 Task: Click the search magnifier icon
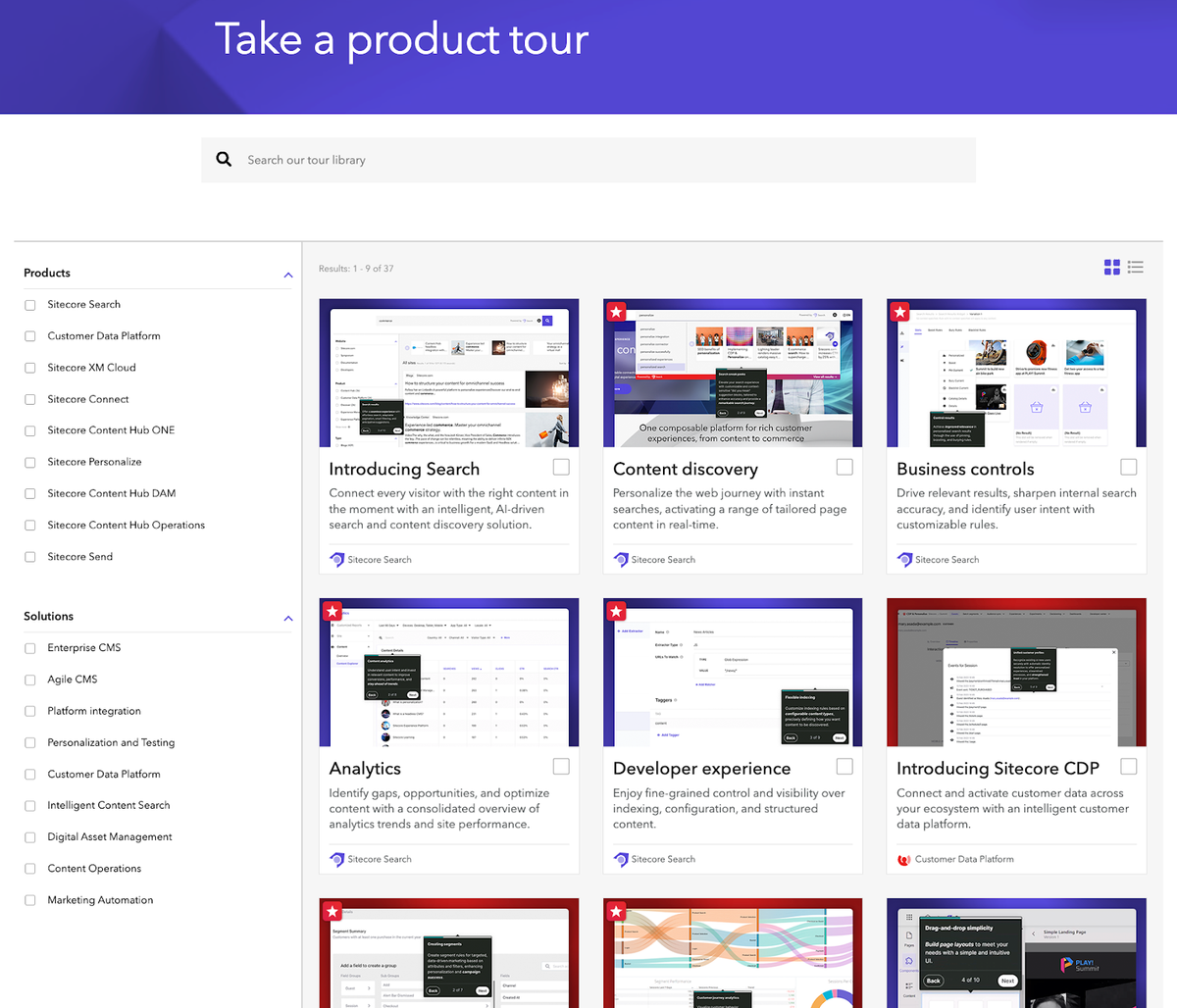coord(224,158)
